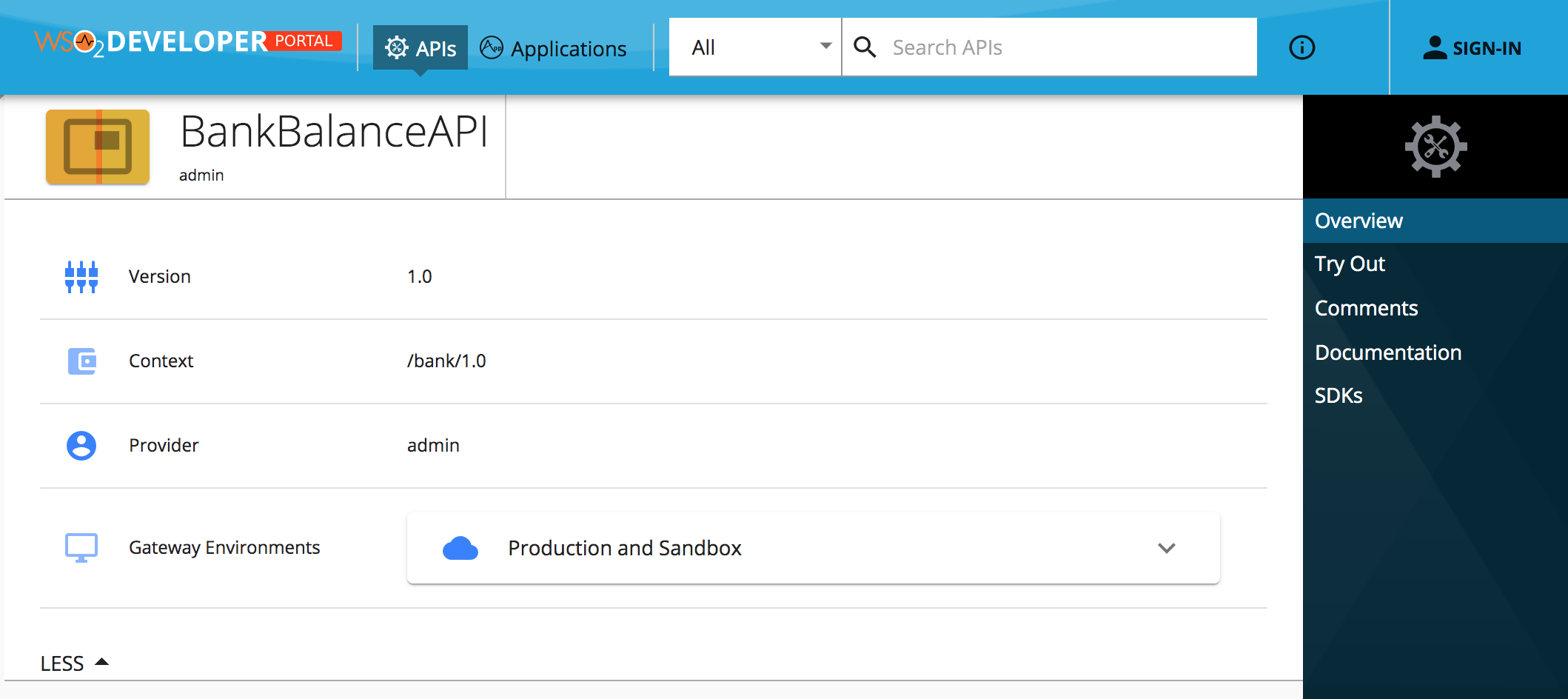Select the APIs gear icon in navbar
The height and width of the screenshot is (699, 1568).
[x=398, y=47]
